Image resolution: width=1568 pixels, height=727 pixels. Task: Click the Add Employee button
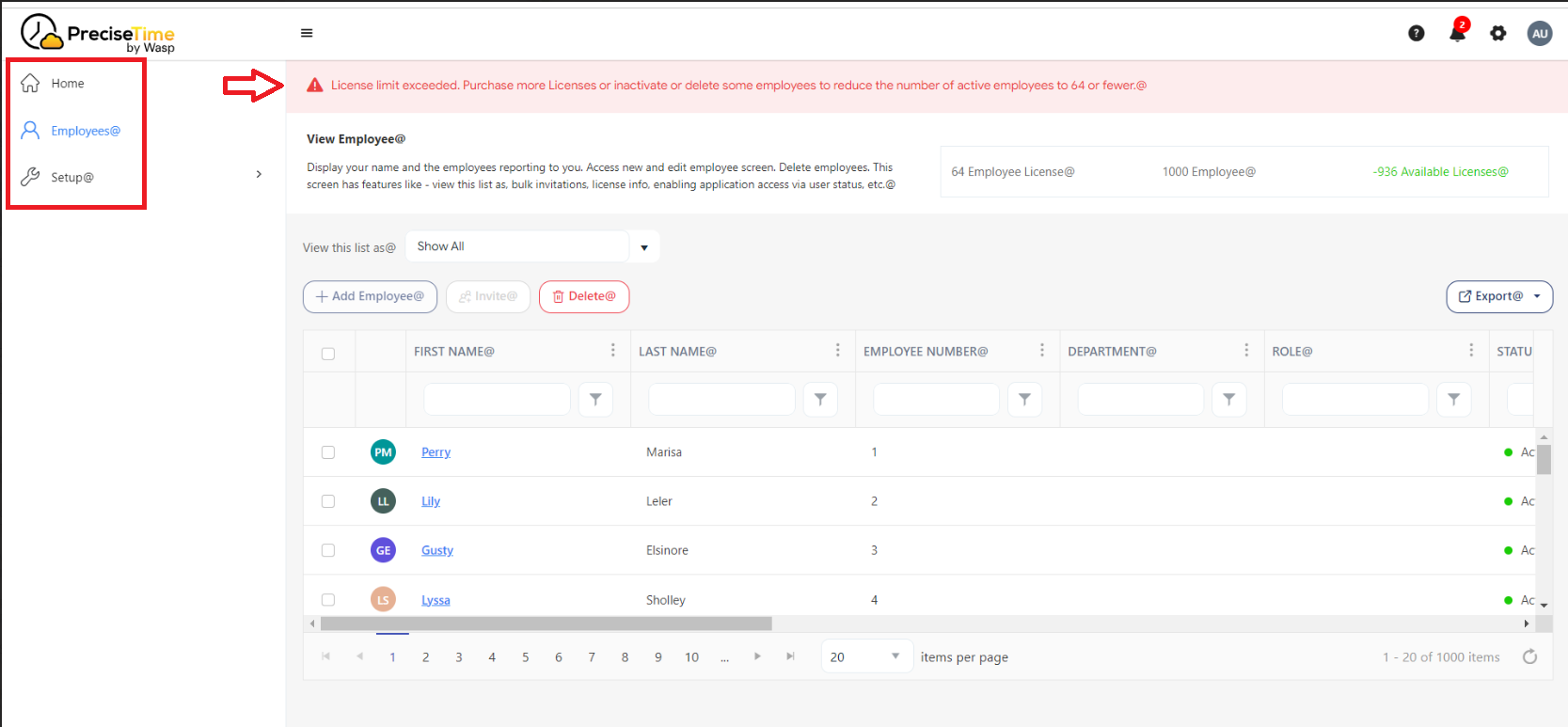coord(370,296)
